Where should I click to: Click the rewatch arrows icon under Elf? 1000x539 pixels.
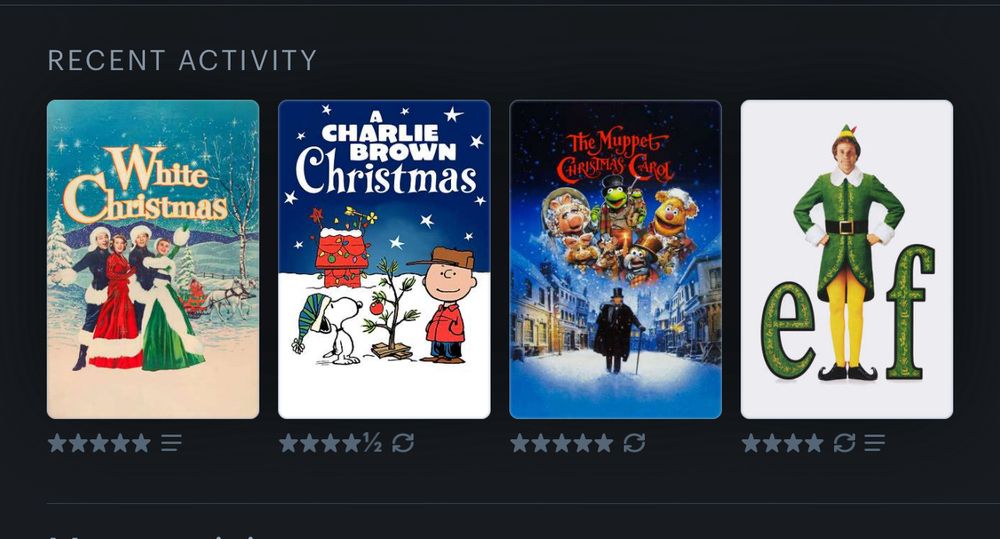click(x=844, y=442)
